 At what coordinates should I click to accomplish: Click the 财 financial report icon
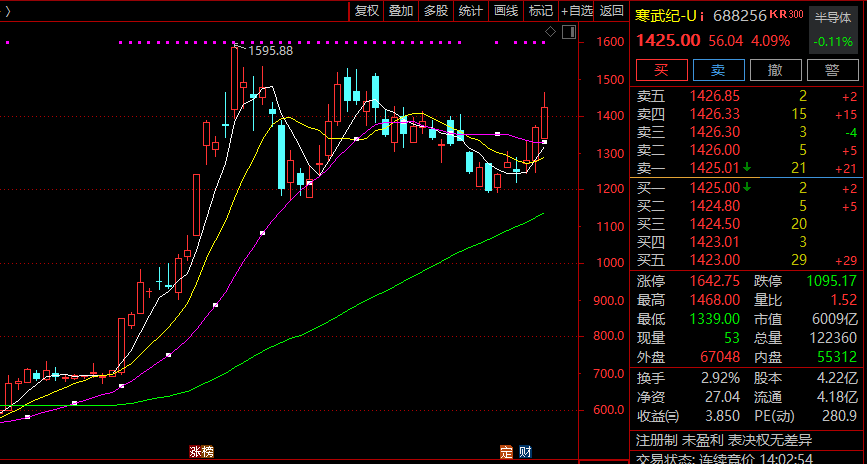(523, 453)
